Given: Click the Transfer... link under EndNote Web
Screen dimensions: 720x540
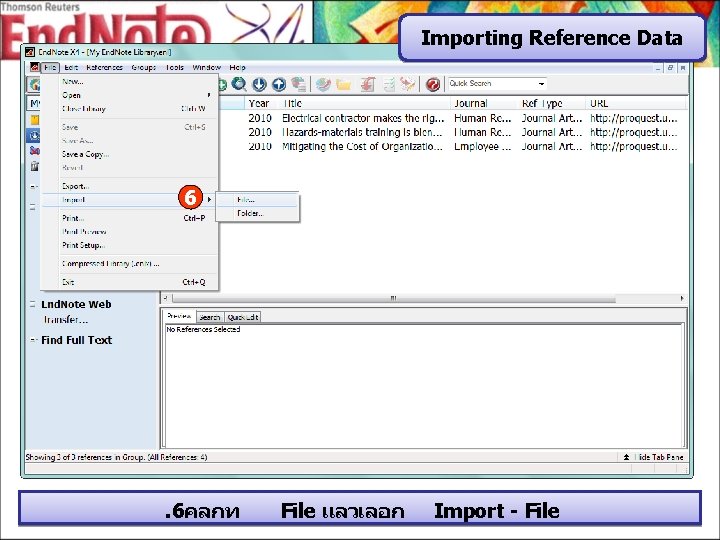Looking at the screenshot, I should (66, 320).
